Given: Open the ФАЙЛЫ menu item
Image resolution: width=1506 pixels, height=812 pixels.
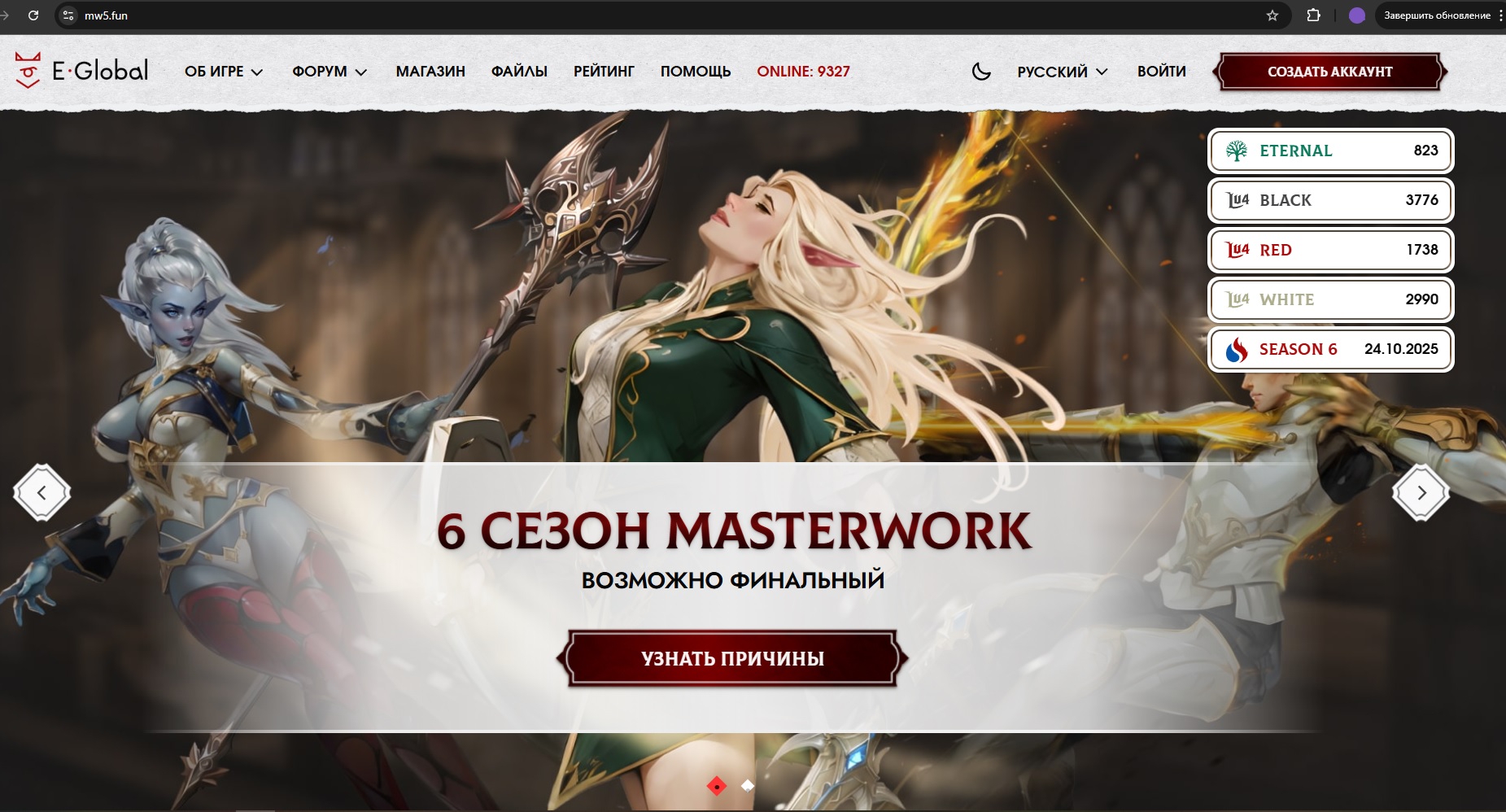Looking at the screenshot, I should click(x=519, y=72).
